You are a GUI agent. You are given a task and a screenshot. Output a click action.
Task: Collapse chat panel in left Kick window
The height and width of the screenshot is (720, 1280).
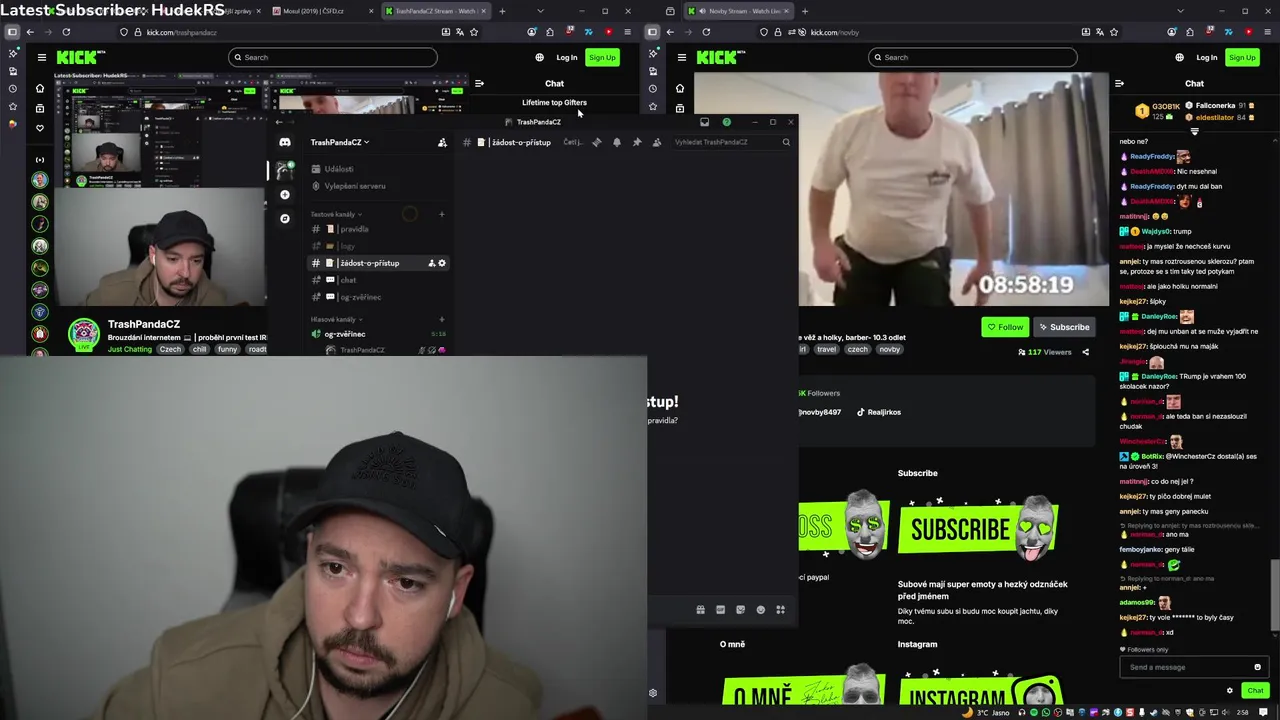point(479,84)
